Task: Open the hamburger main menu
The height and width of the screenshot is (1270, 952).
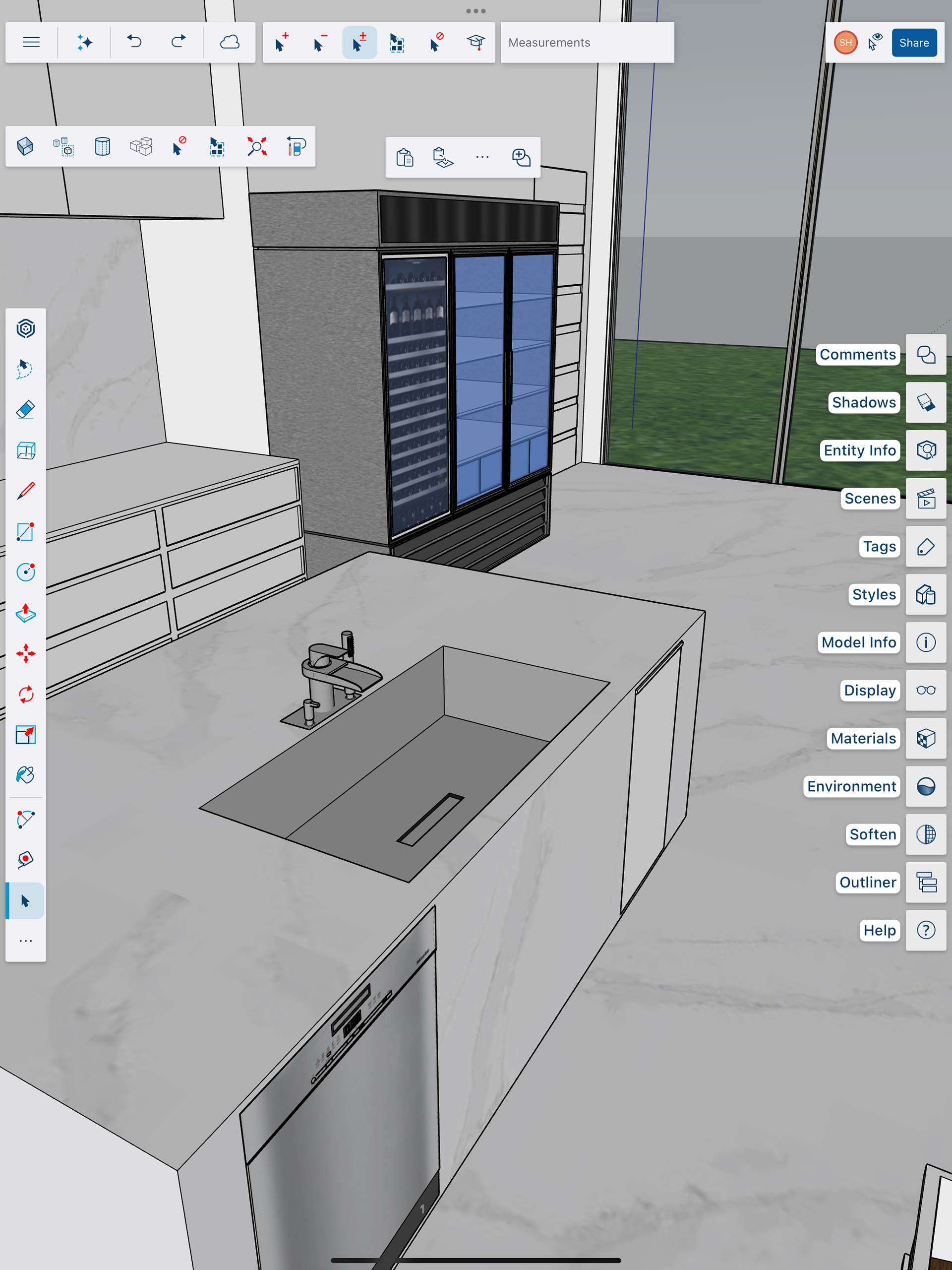Action: click(x=31, y=43)
